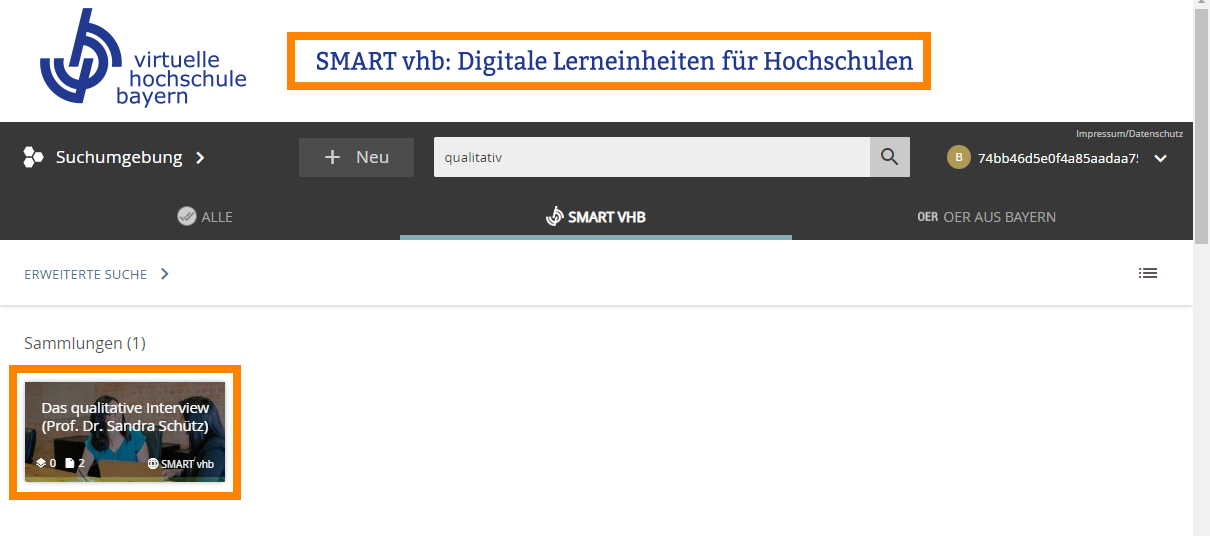
Task: Click the magnifier search button
Action: coord(890,157)
